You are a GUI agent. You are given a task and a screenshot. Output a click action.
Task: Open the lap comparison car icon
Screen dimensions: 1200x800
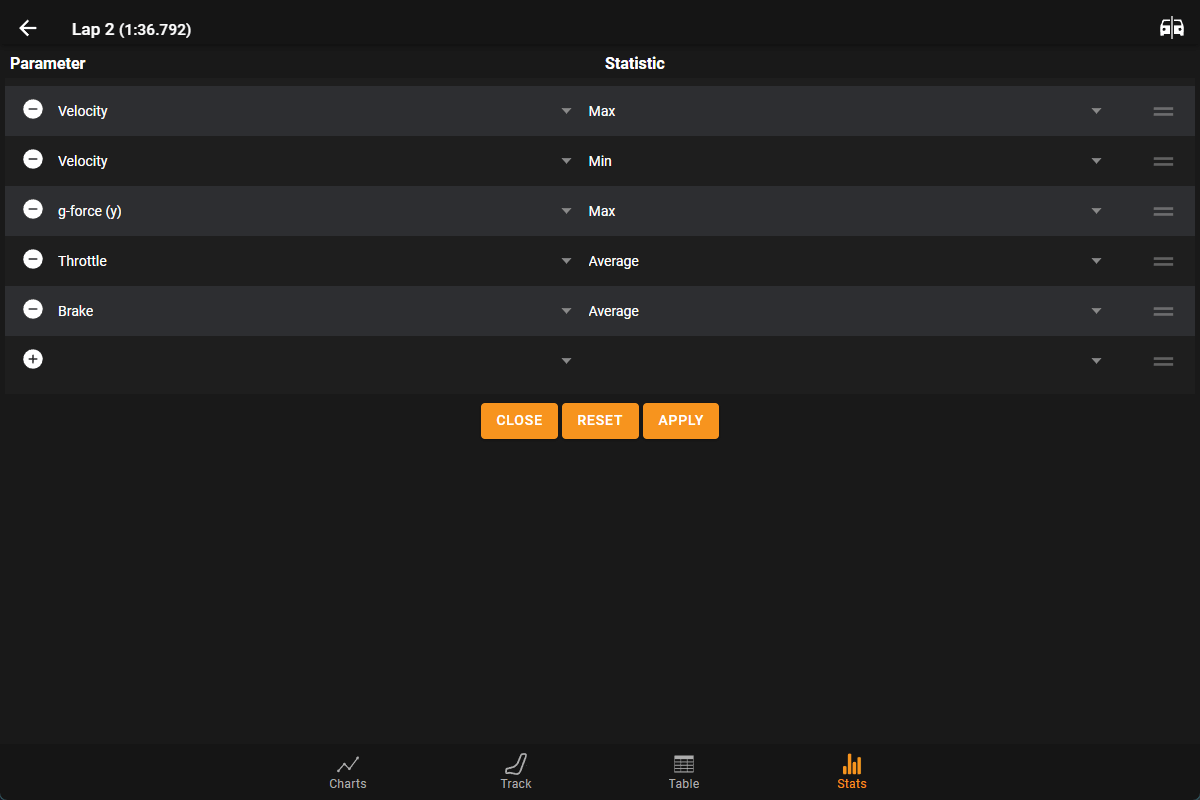pyautogui.click(x=1171, y=27)
